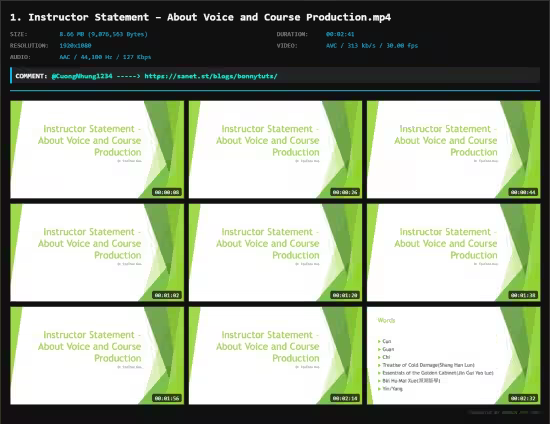The image size is (550, 424).
Task: Click the 1920x1080 resolution value
Action: coord(75,46)
